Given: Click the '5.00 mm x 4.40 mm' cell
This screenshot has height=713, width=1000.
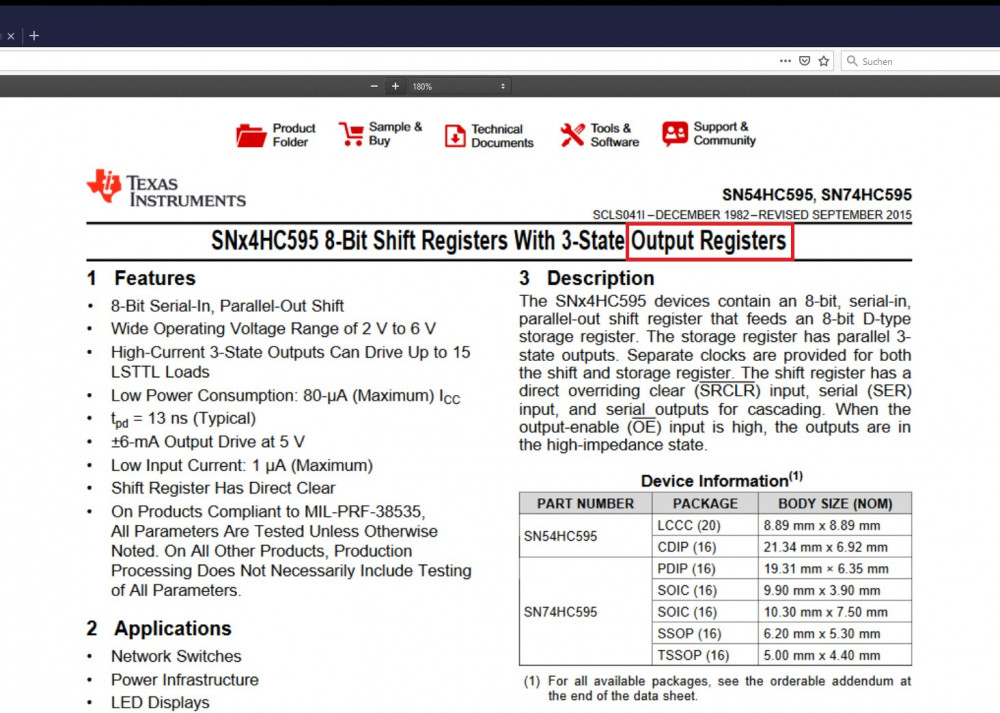Looking at the screenshot, I should [835, 656].
